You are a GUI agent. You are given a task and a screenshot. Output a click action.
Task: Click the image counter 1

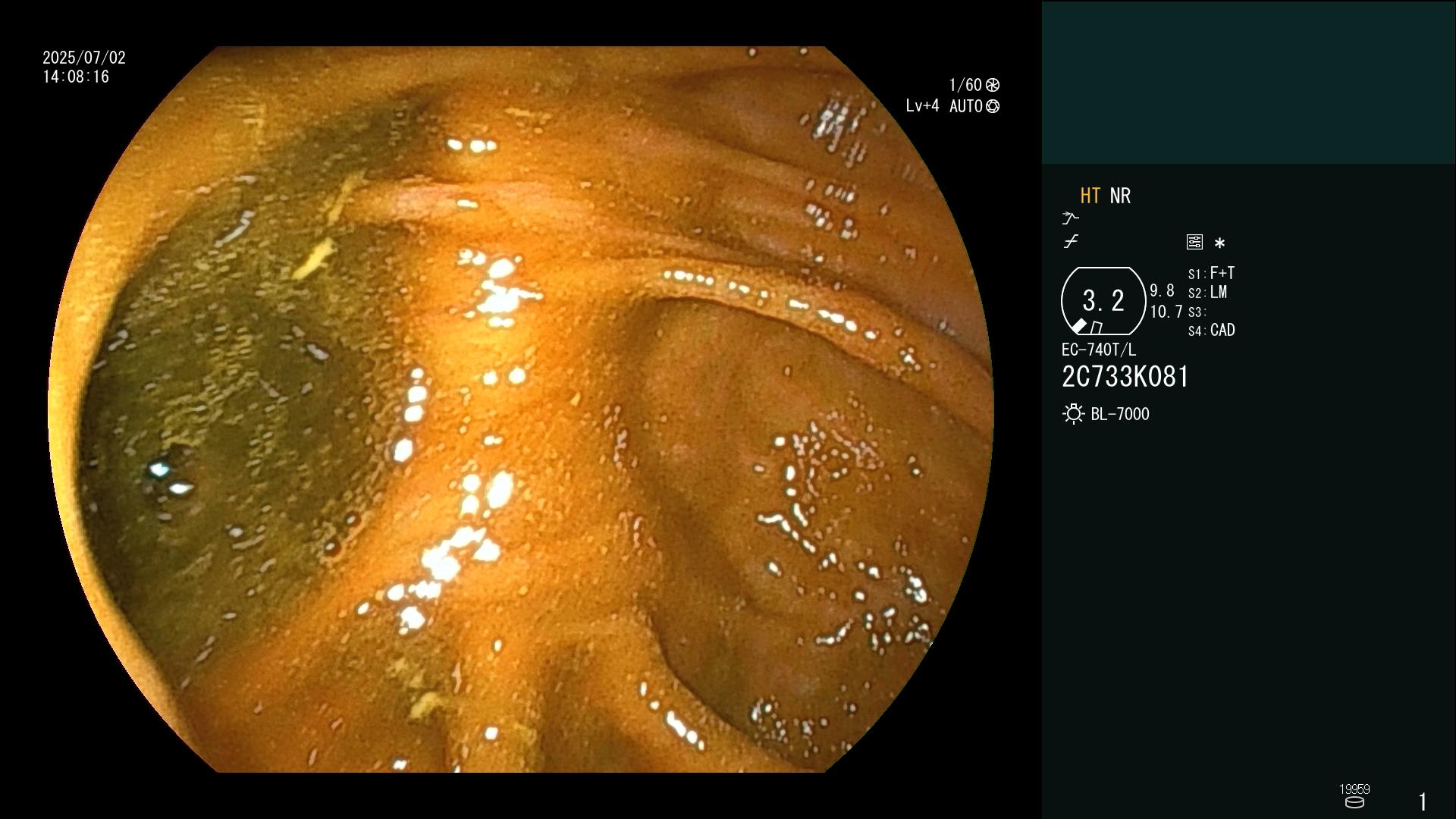(1423, 802)
